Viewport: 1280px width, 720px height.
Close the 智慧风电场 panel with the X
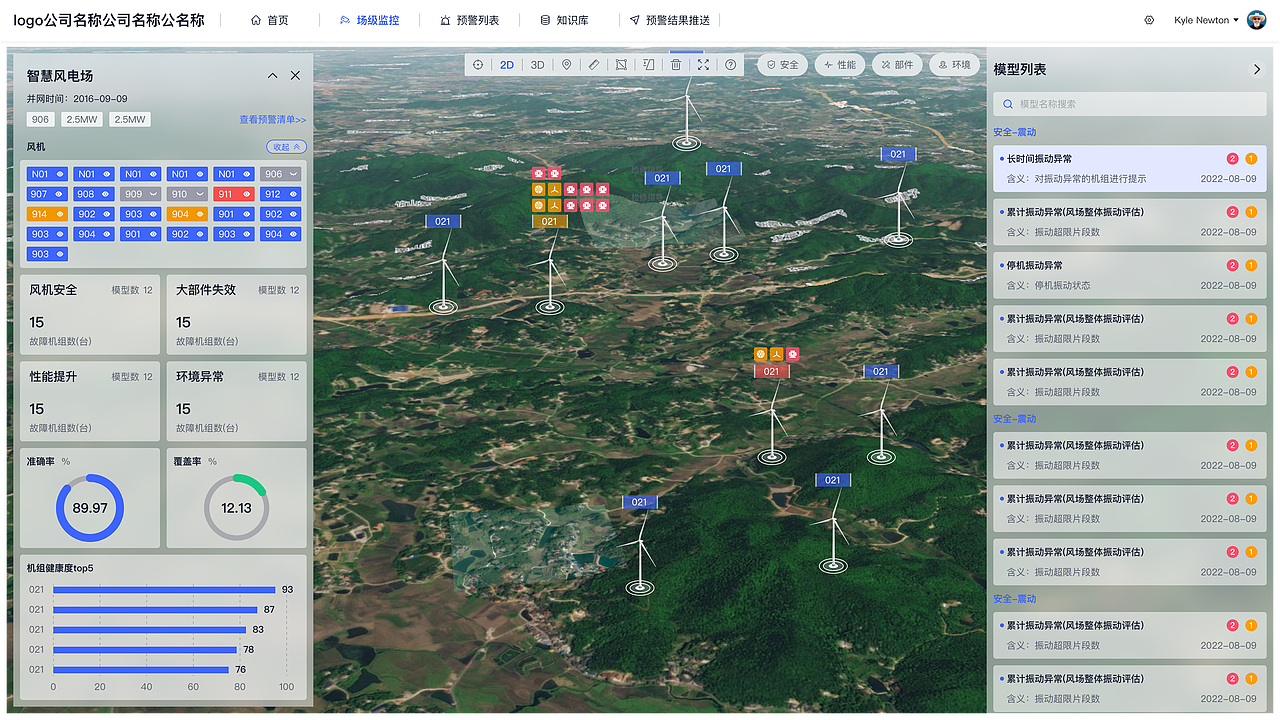click(295, 76)
